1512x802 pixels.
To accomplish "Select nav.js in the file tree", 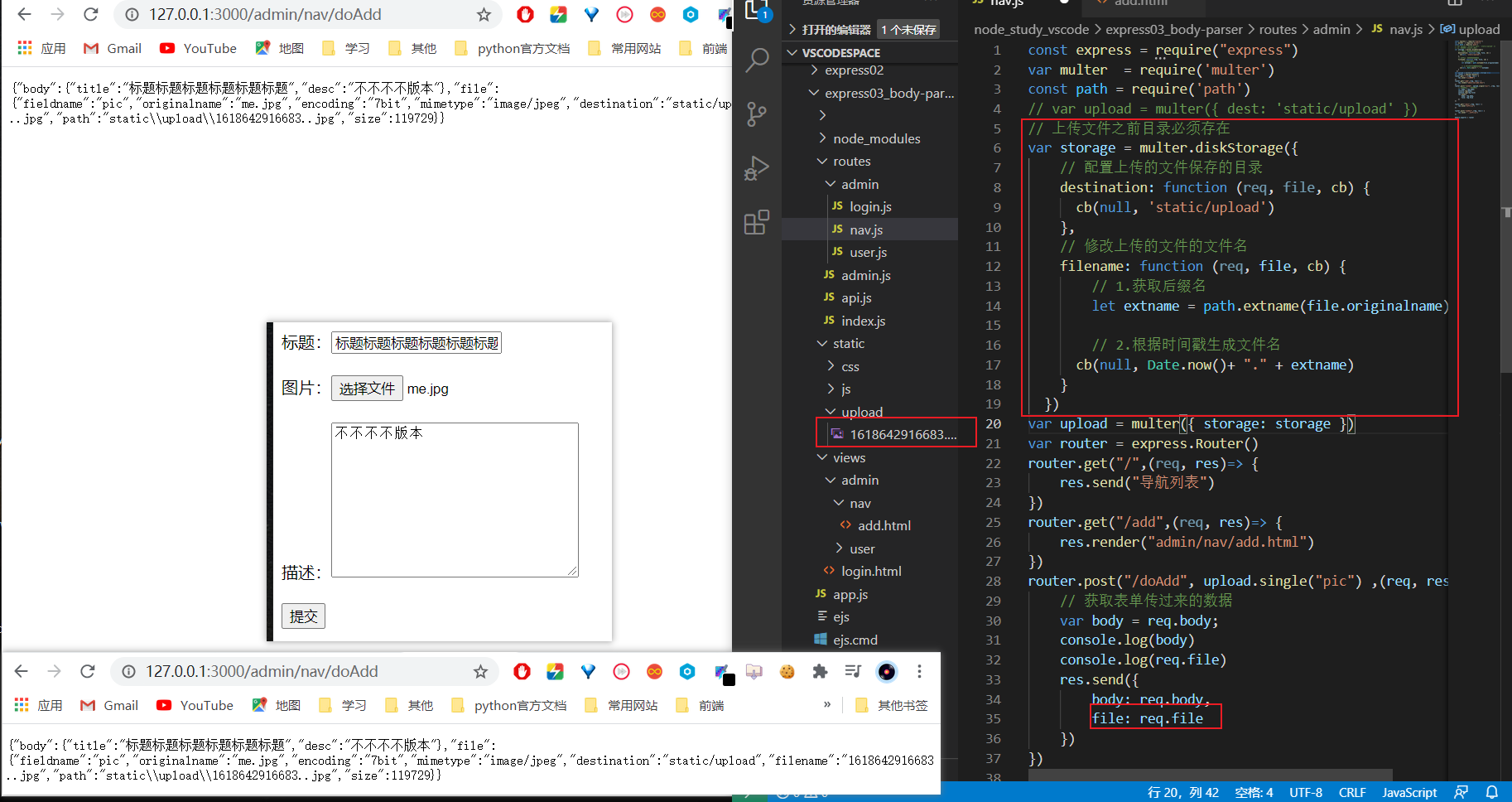I will point(869,229).
